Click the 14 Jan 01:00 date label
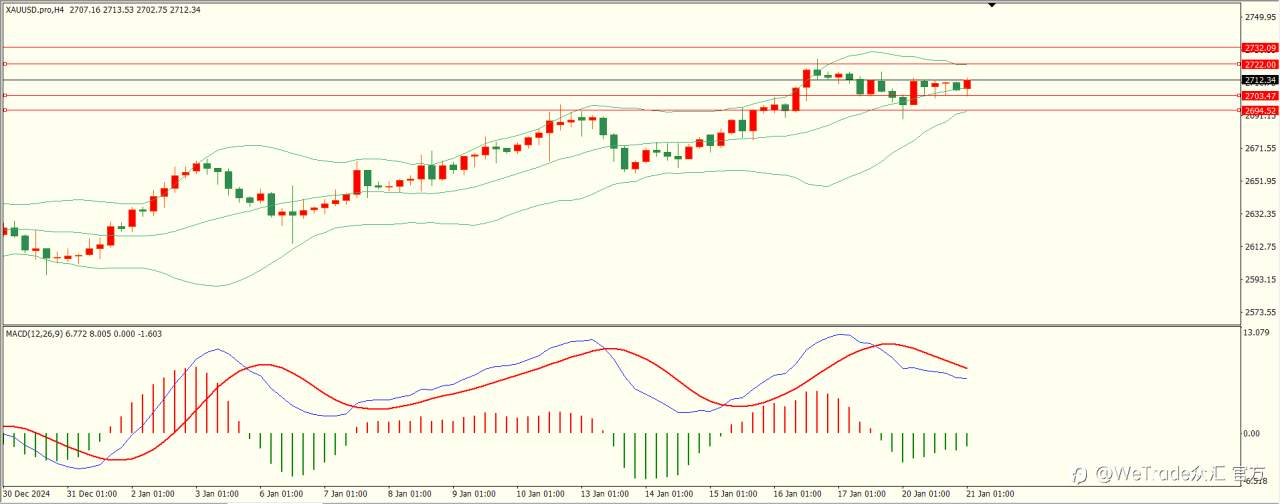The width and height of the screenshot is (1280, 504). tap(667, 494)
